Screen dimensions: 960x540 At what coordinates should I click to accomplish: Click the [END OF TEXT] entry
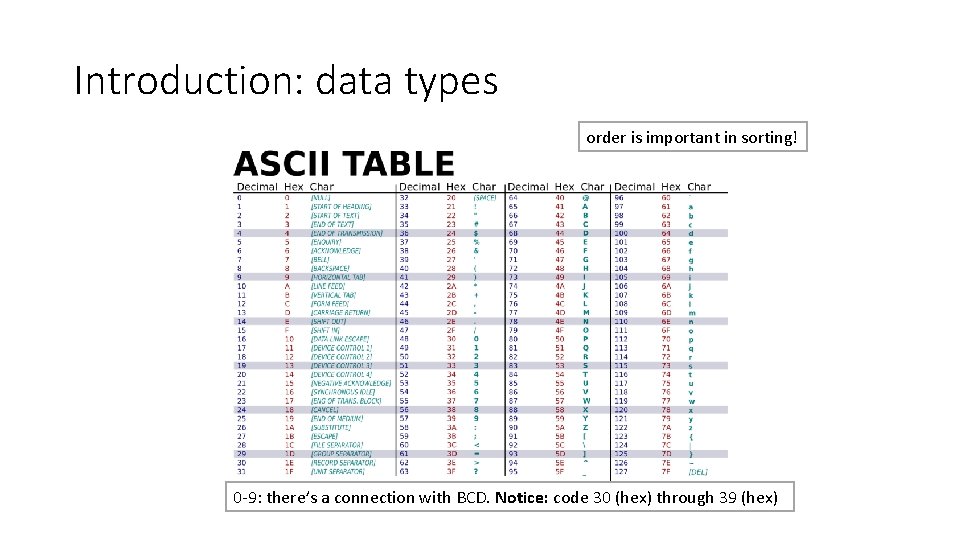(x=334, y=224)
